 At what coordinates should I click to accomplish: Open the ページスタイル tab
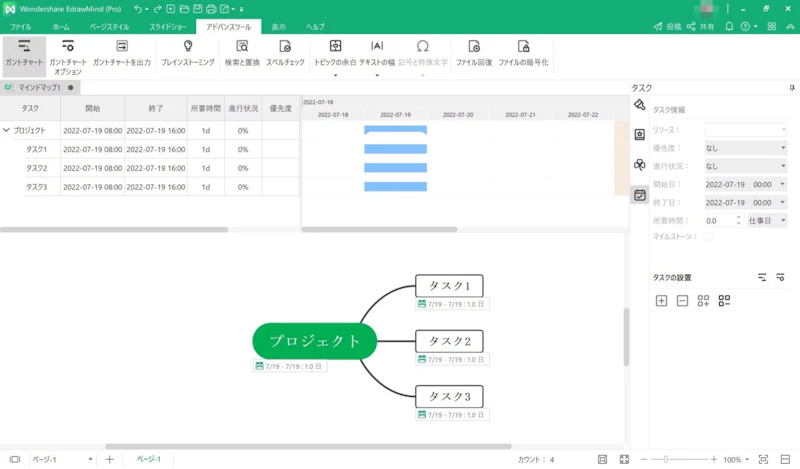[109, 25]
